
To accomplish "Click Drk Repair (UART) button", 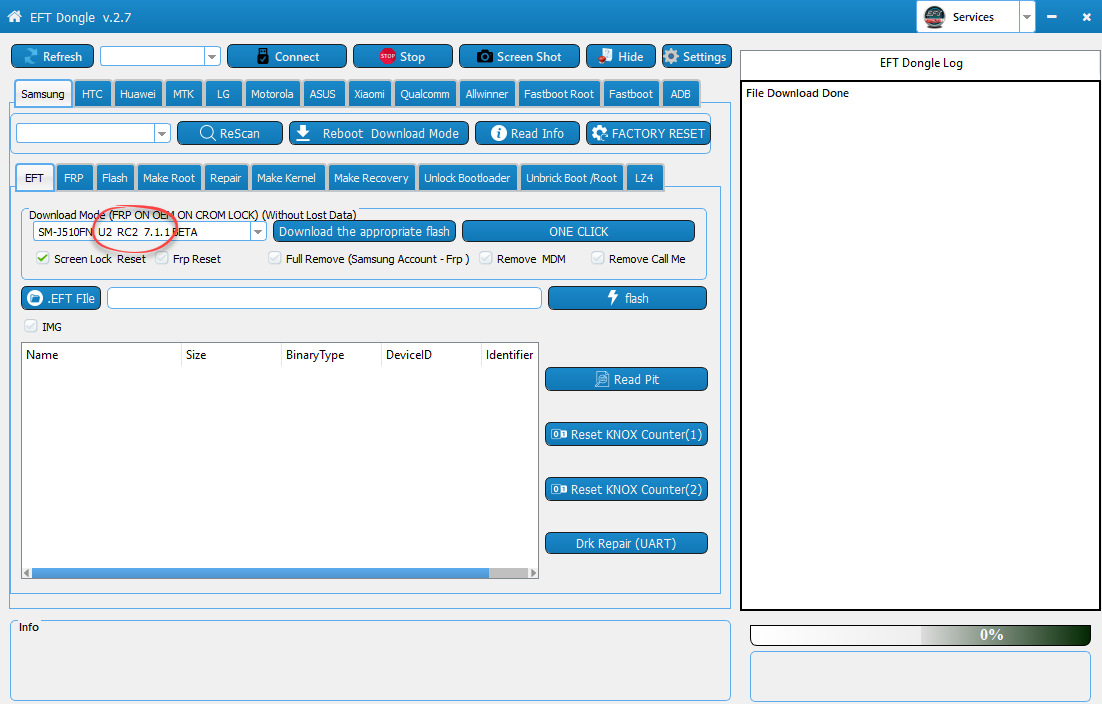I will (626, 543).
